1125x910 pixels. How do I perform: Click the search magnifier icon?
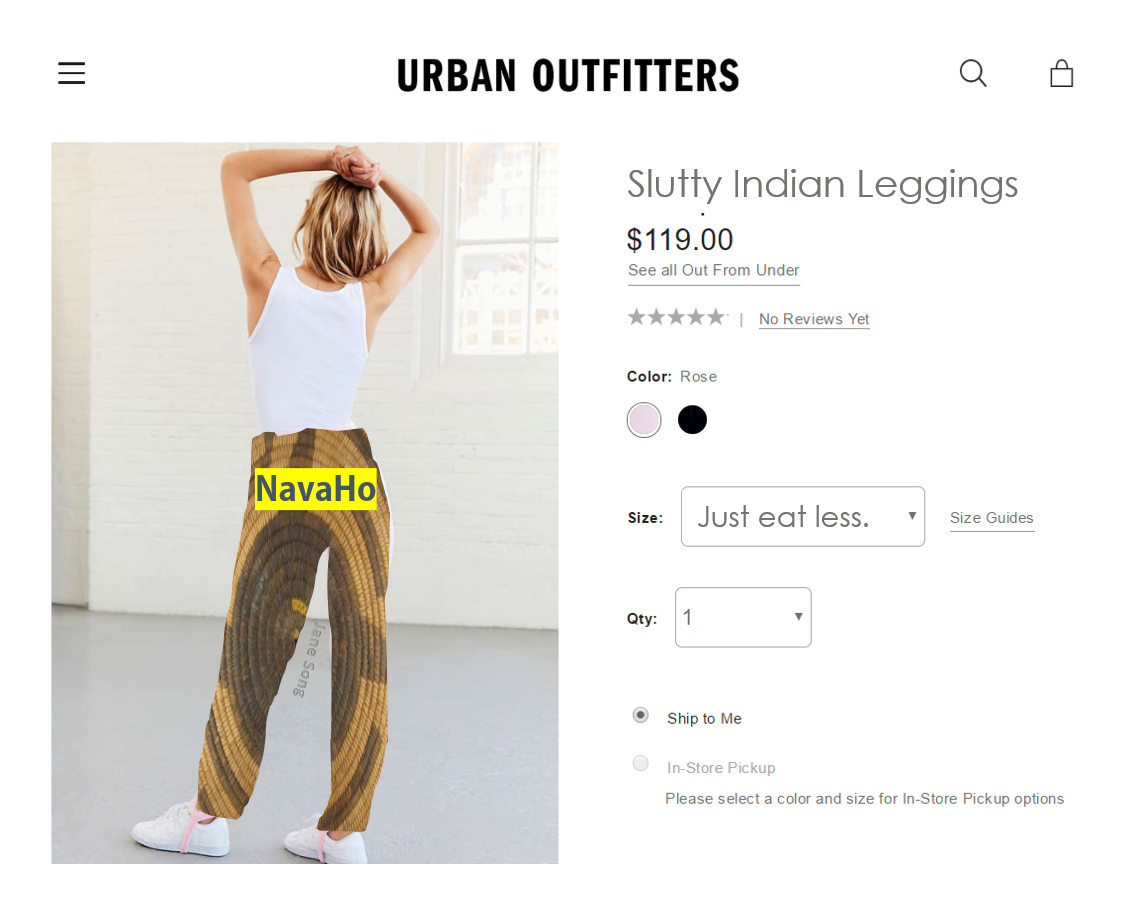(x=973, y=73)
